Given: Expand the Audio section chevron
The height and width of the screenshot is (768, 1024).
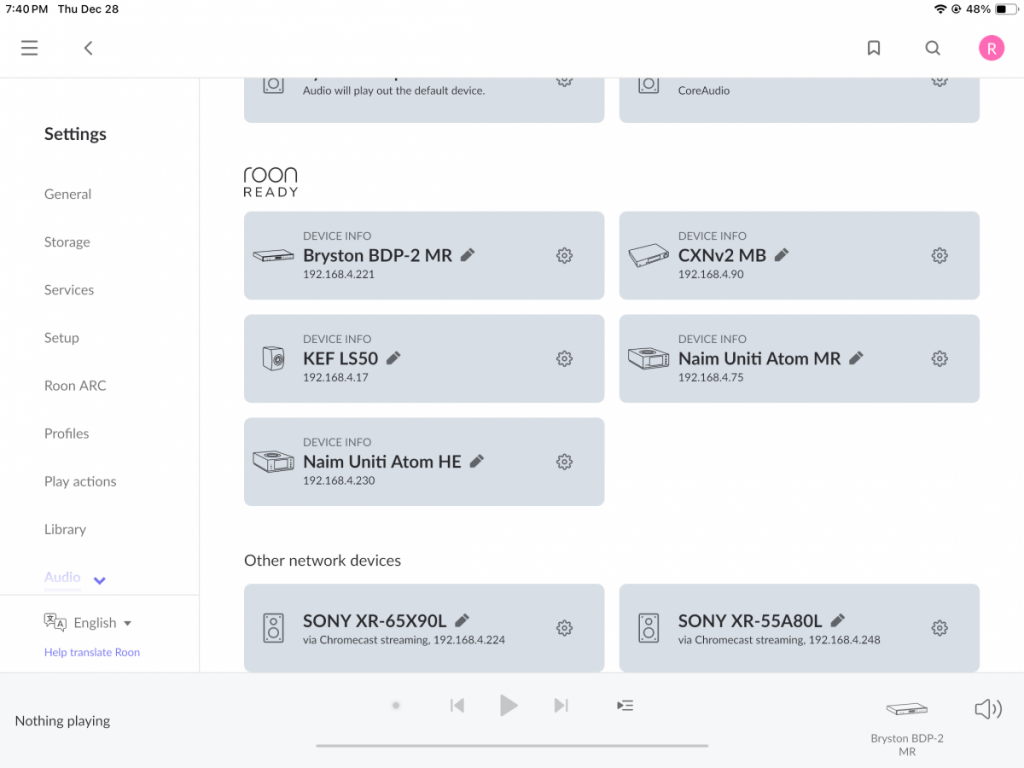Looking at the screenshot, I should coord(99,580).
